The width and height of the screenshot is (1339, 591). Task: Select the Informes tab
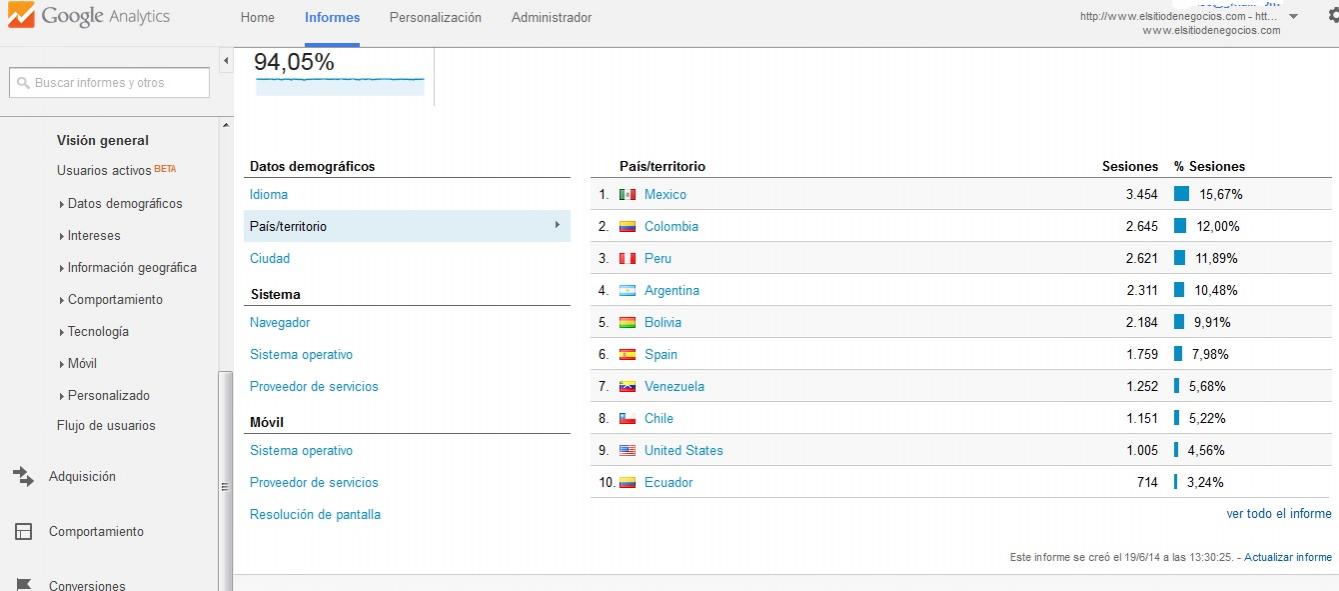(x=332, y=18)
